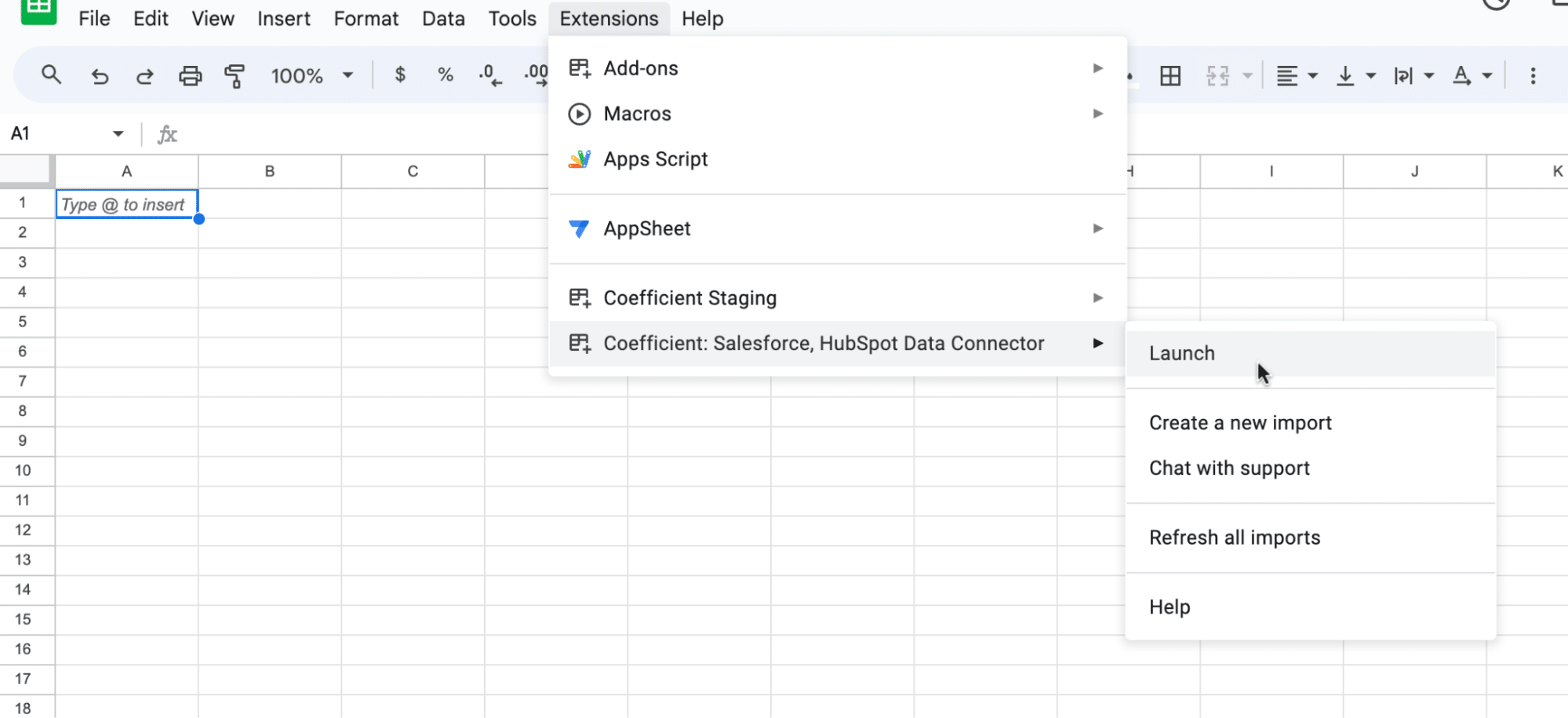This screenshot has width=1568, height=718.
Task: Open the Insert menu
Action: (x=284, y=19)
